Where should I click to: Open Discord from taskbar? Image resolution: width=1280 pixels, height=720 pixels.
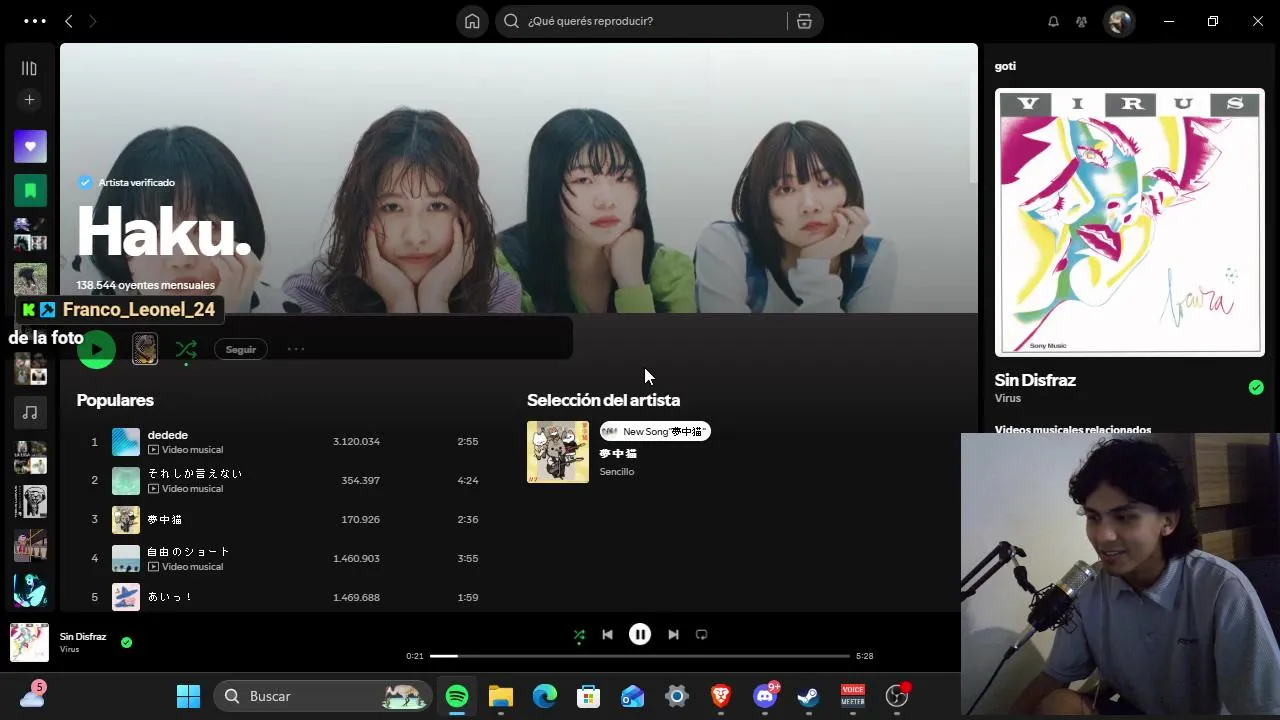point(765,696)
